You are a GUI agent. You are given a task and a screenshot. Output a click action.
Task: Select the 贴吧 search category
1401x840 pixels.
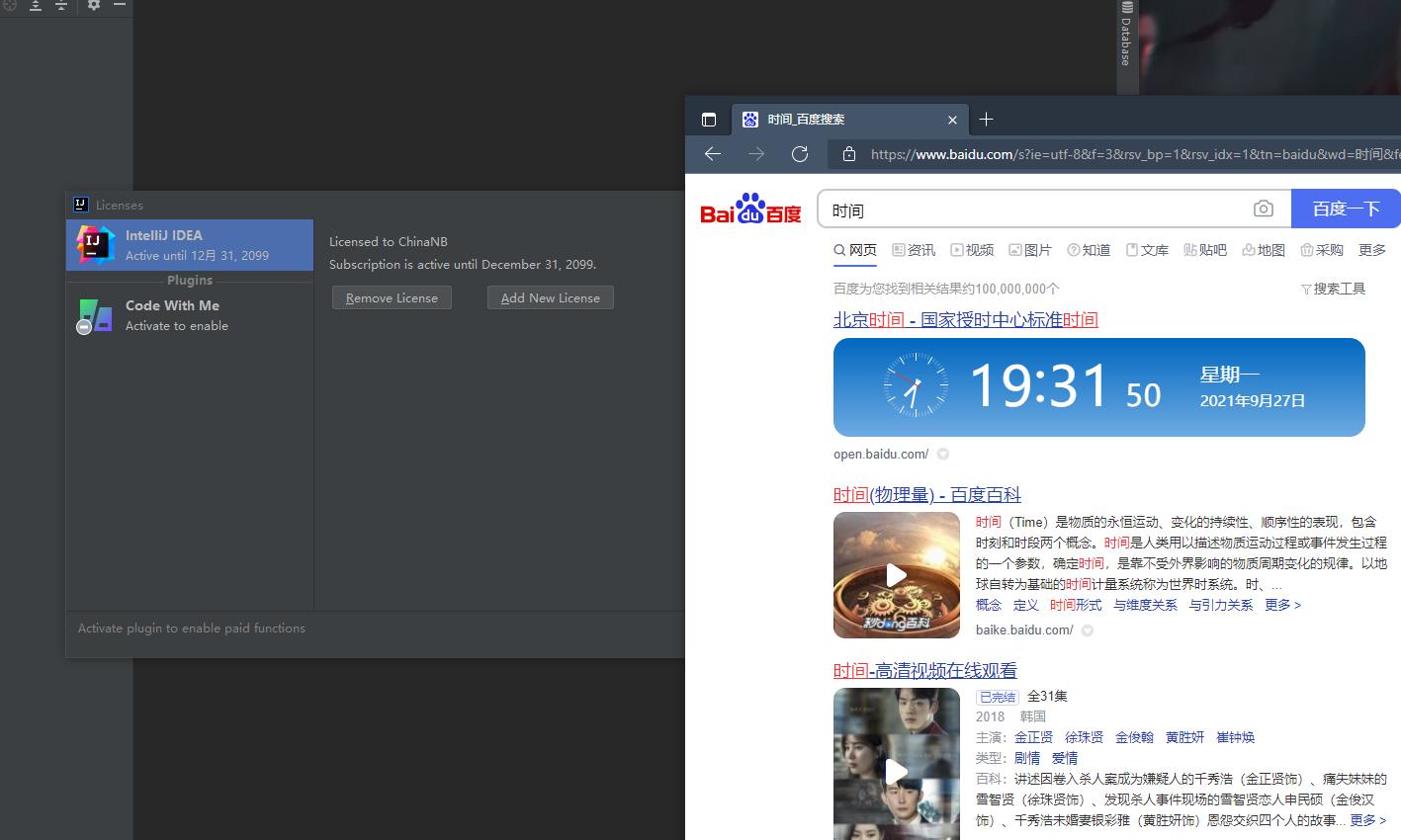click(1205, 250)
